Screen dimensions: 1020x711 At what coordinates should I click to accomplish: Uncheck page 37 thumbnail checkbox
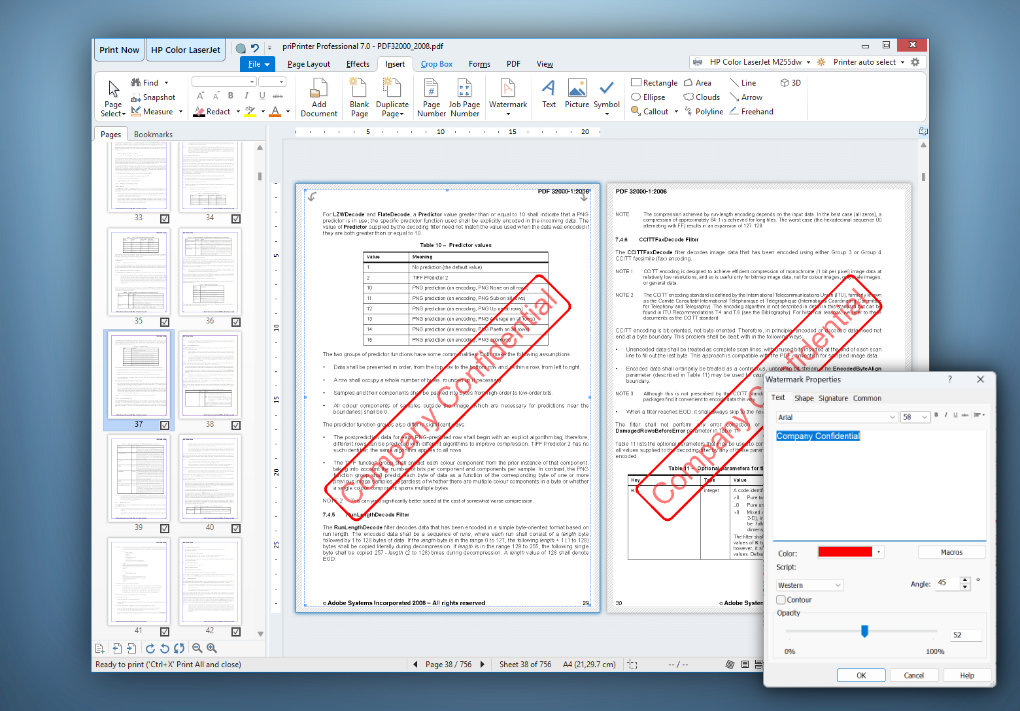pyautogui.click(x=165, y=425)
